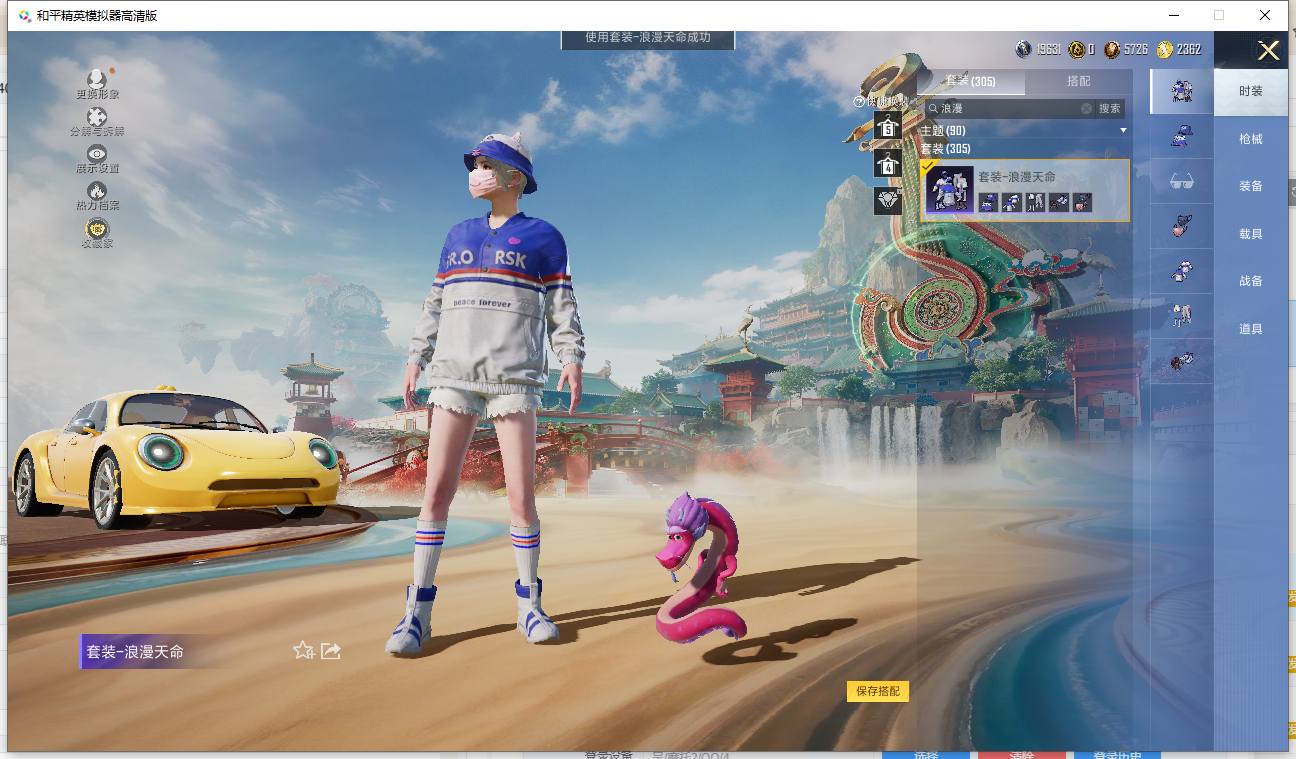Click the yellow currency icon showing 2362
Image resolution: width=1296 pixels, height=759 pixels.
pos(1165,49)
